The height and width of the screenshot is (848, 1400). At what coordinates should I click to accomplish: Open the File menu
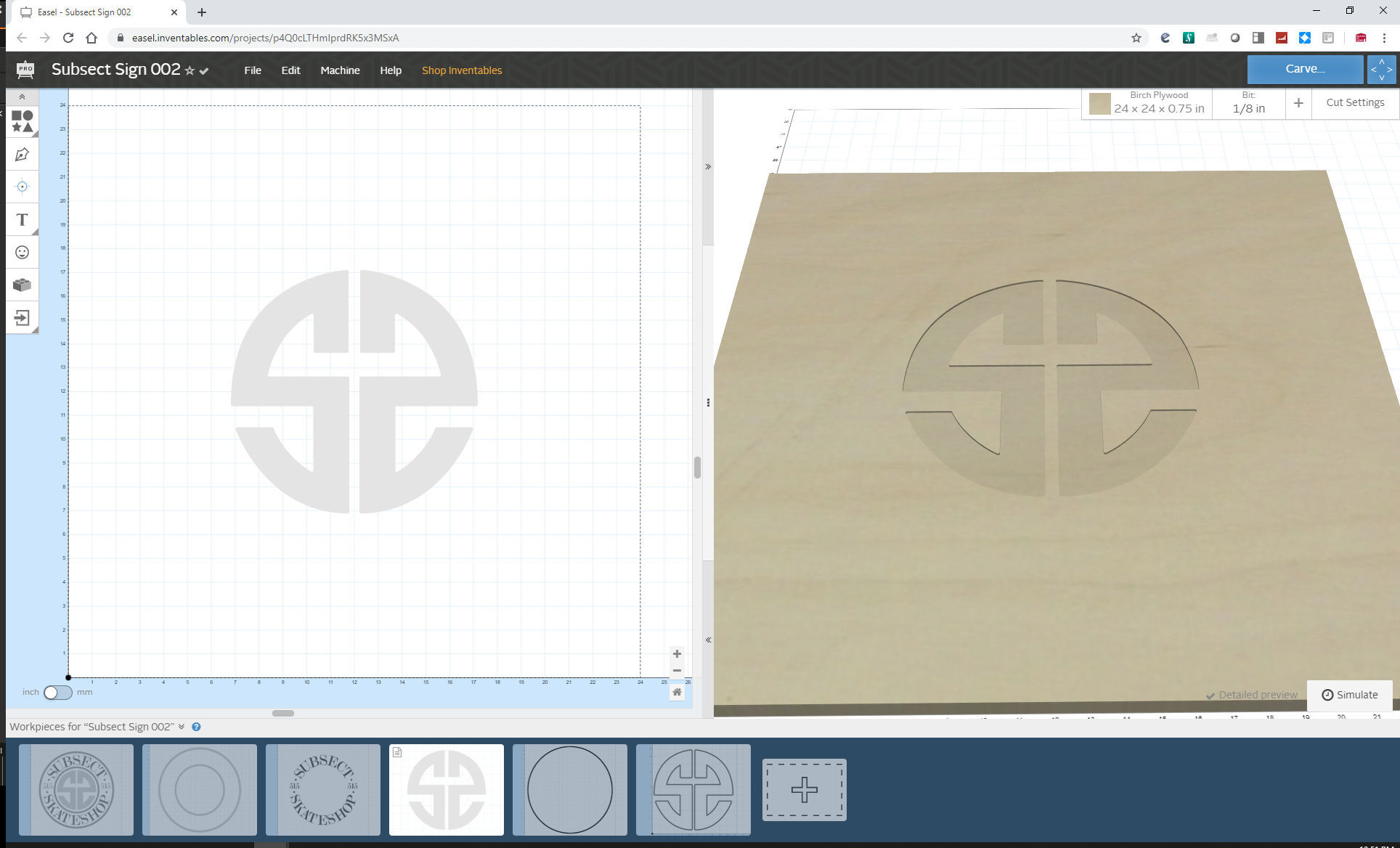(x=253, y=70)
